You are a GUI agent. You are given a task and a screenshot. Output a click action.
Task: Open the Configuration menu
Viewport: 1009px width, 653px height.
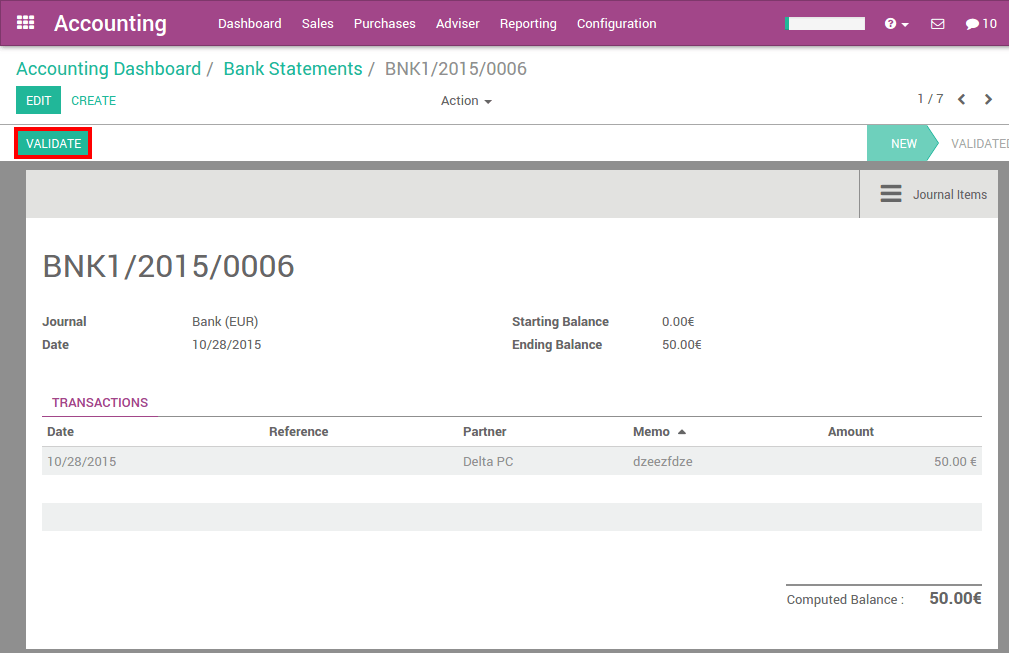[616, 23]
